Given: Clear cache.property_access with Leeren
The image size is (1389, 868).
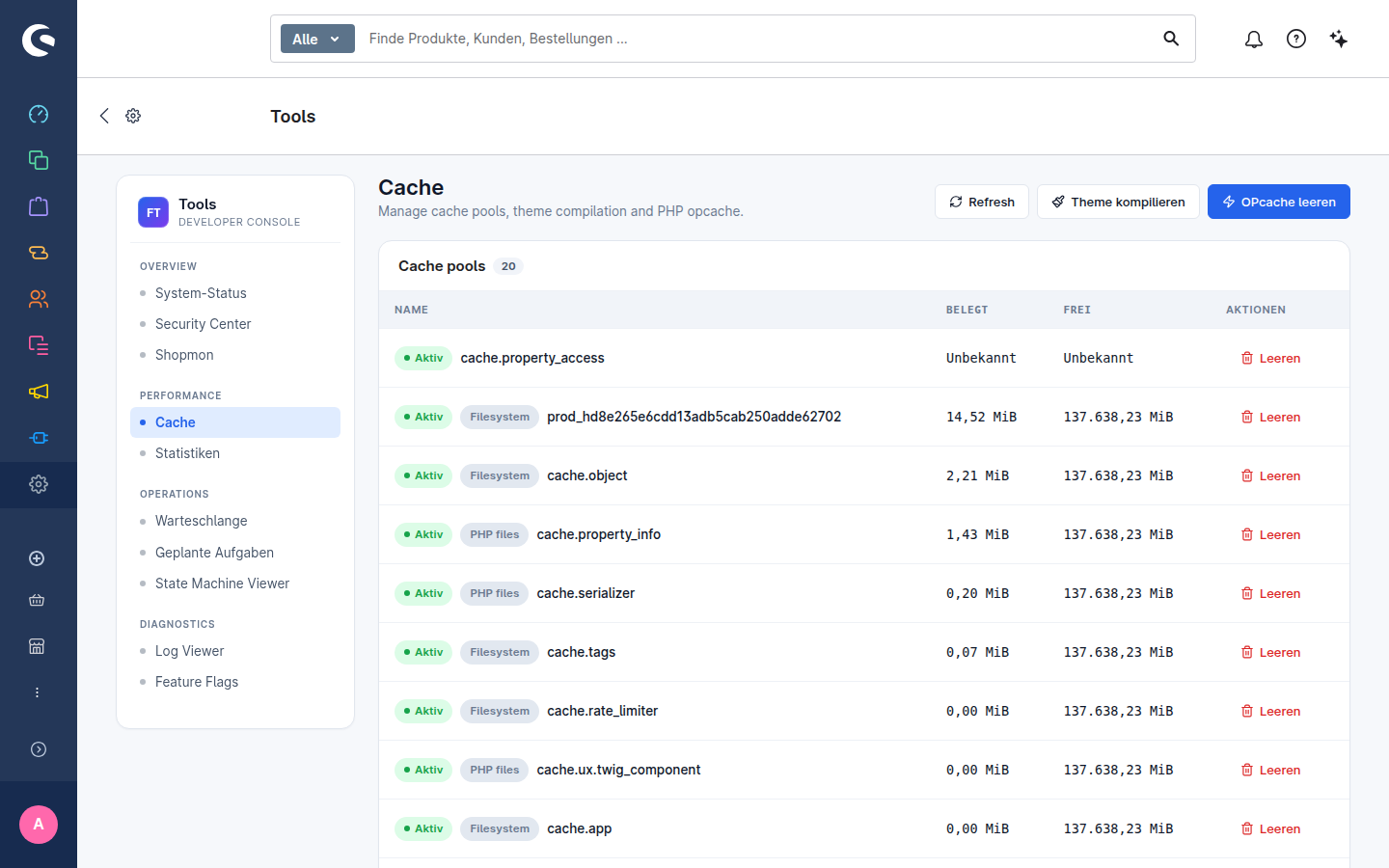Looking at the screenshot, I should [x=1270, y=358].
